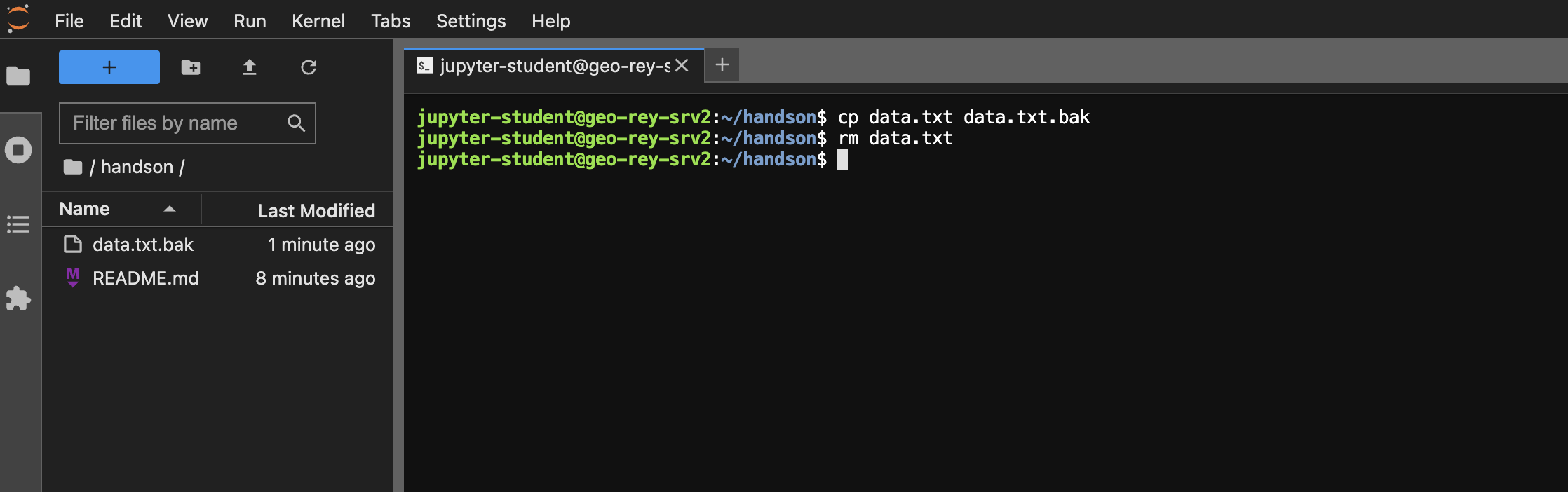Screen dimensions: 1568x492
Task: Add a new tab with plus button
Action: pos(722,65)
